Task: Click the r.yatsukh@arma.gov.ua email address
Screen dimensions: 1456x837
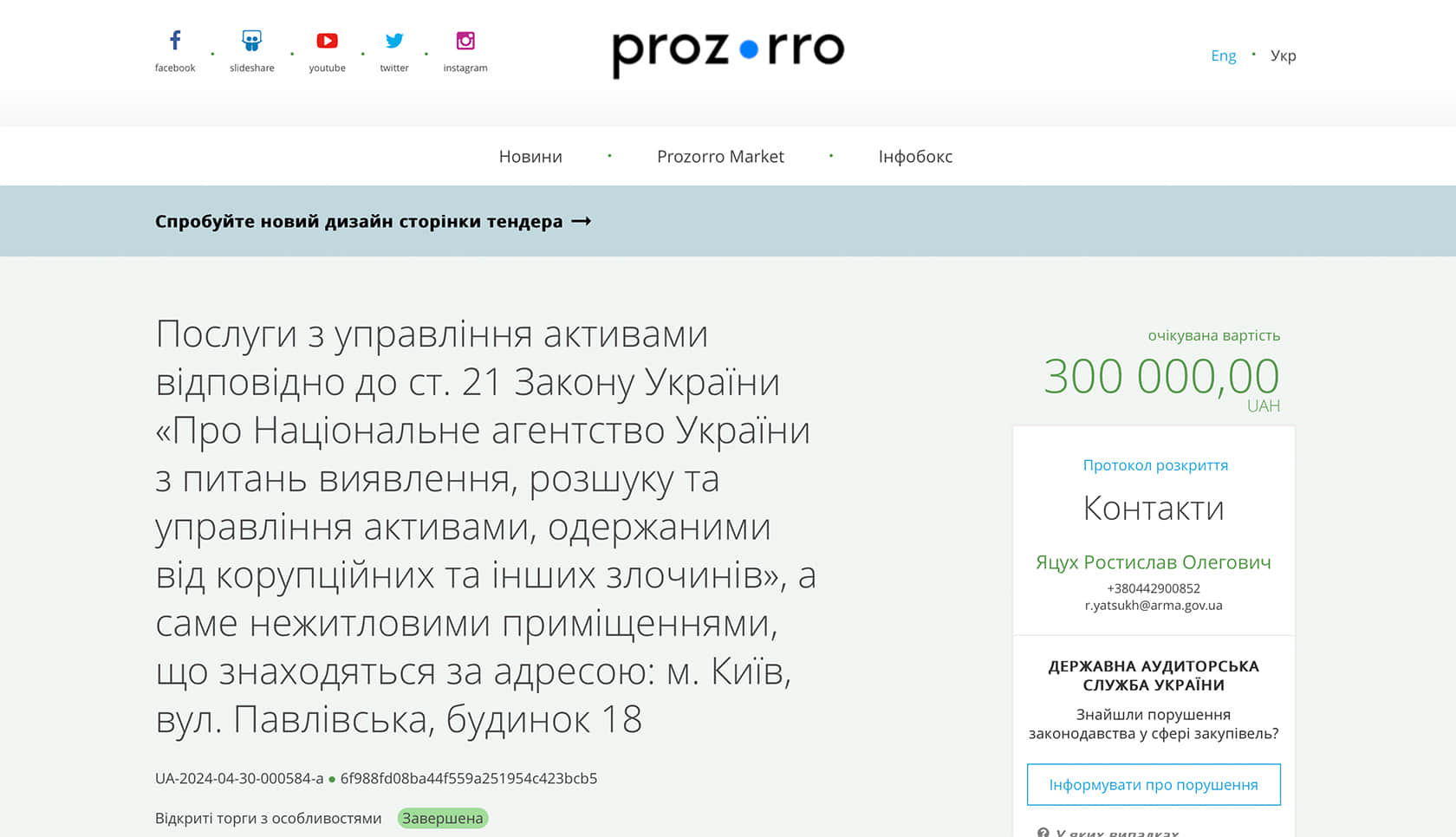Action: coord(1154,606)
